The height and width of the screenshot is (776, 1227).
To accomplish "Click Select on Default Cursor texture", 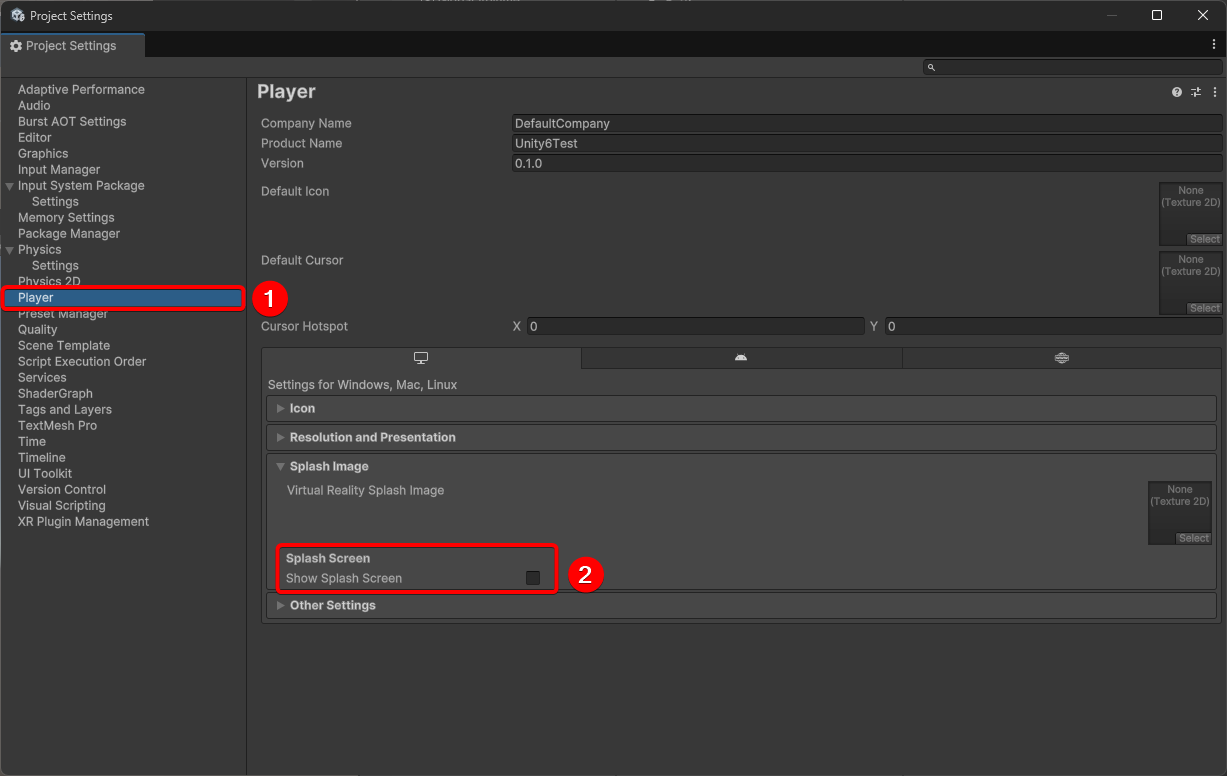I will 1204,308.
